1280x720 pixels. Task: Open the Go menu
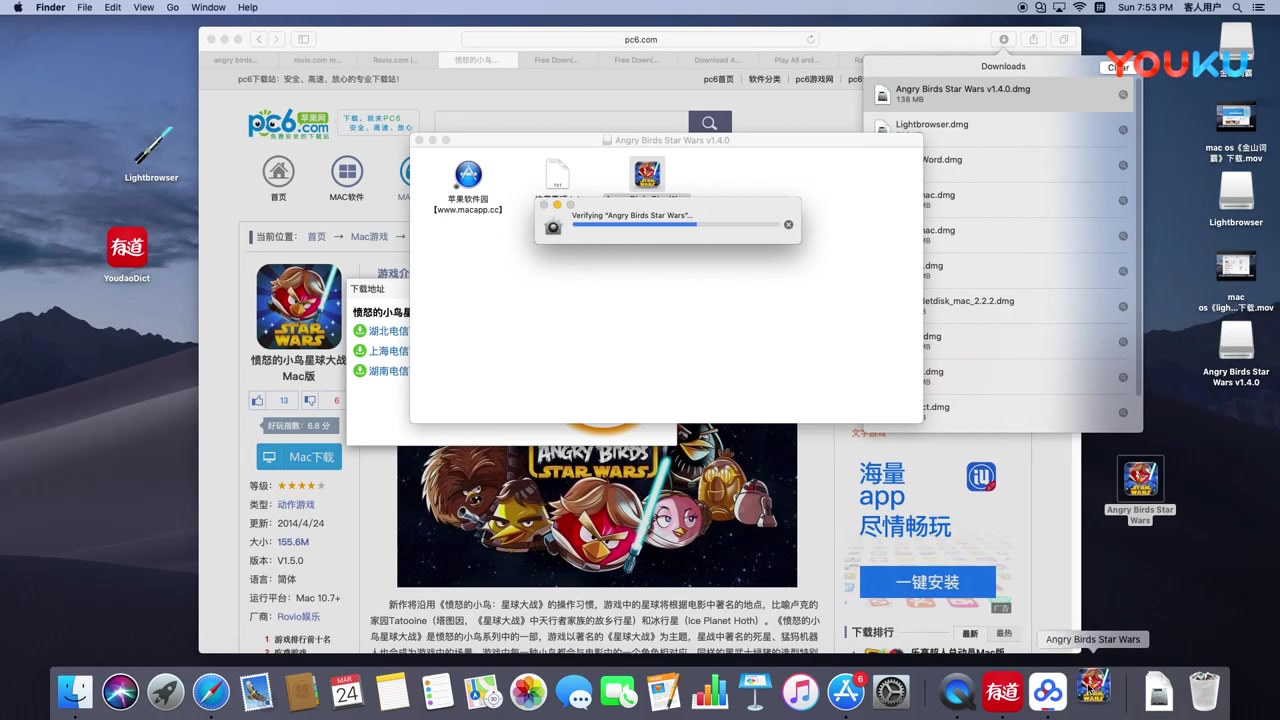click(173, 7)
